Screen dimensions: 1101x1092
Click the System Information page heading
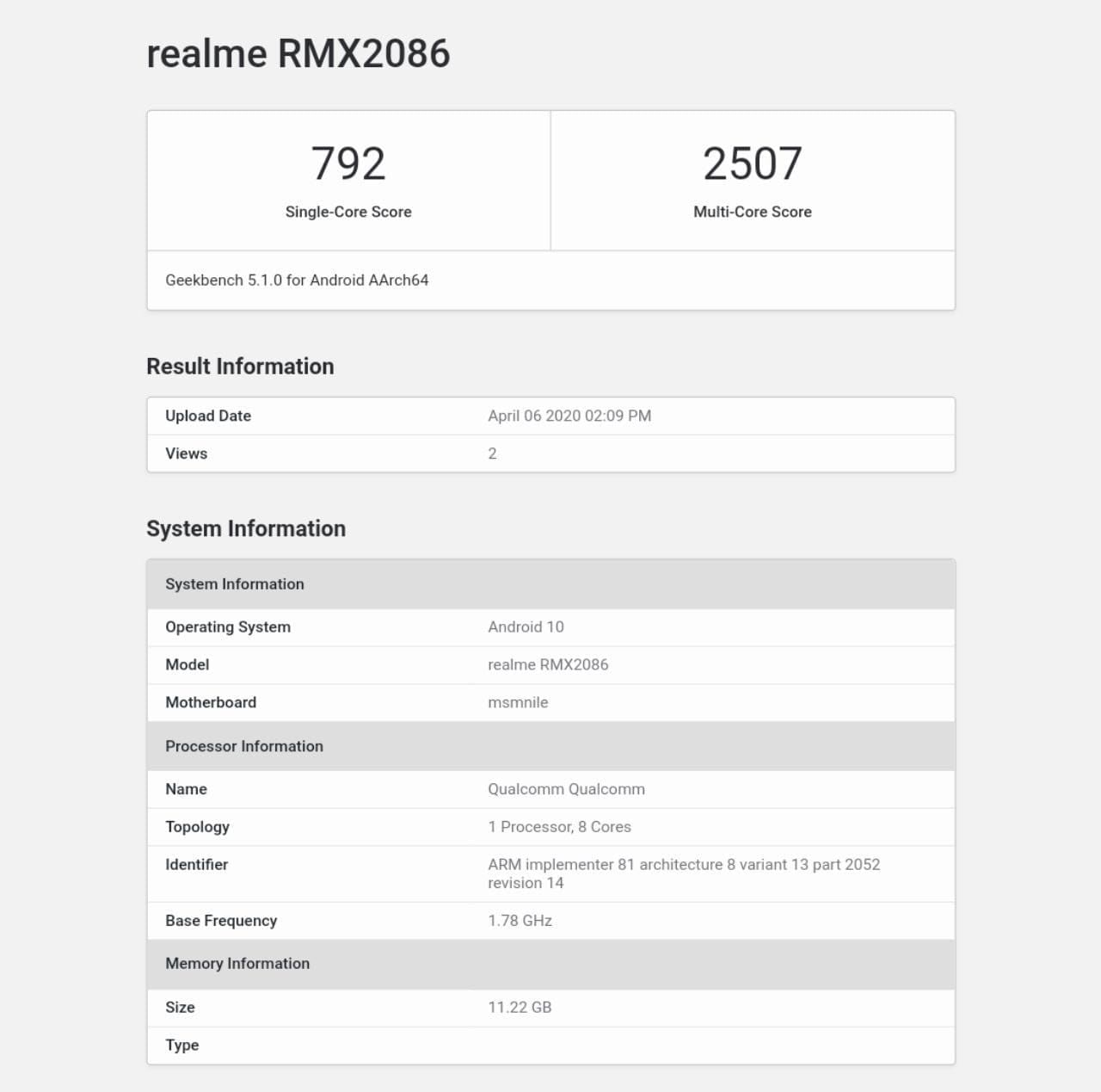click(x=246, y=528)
